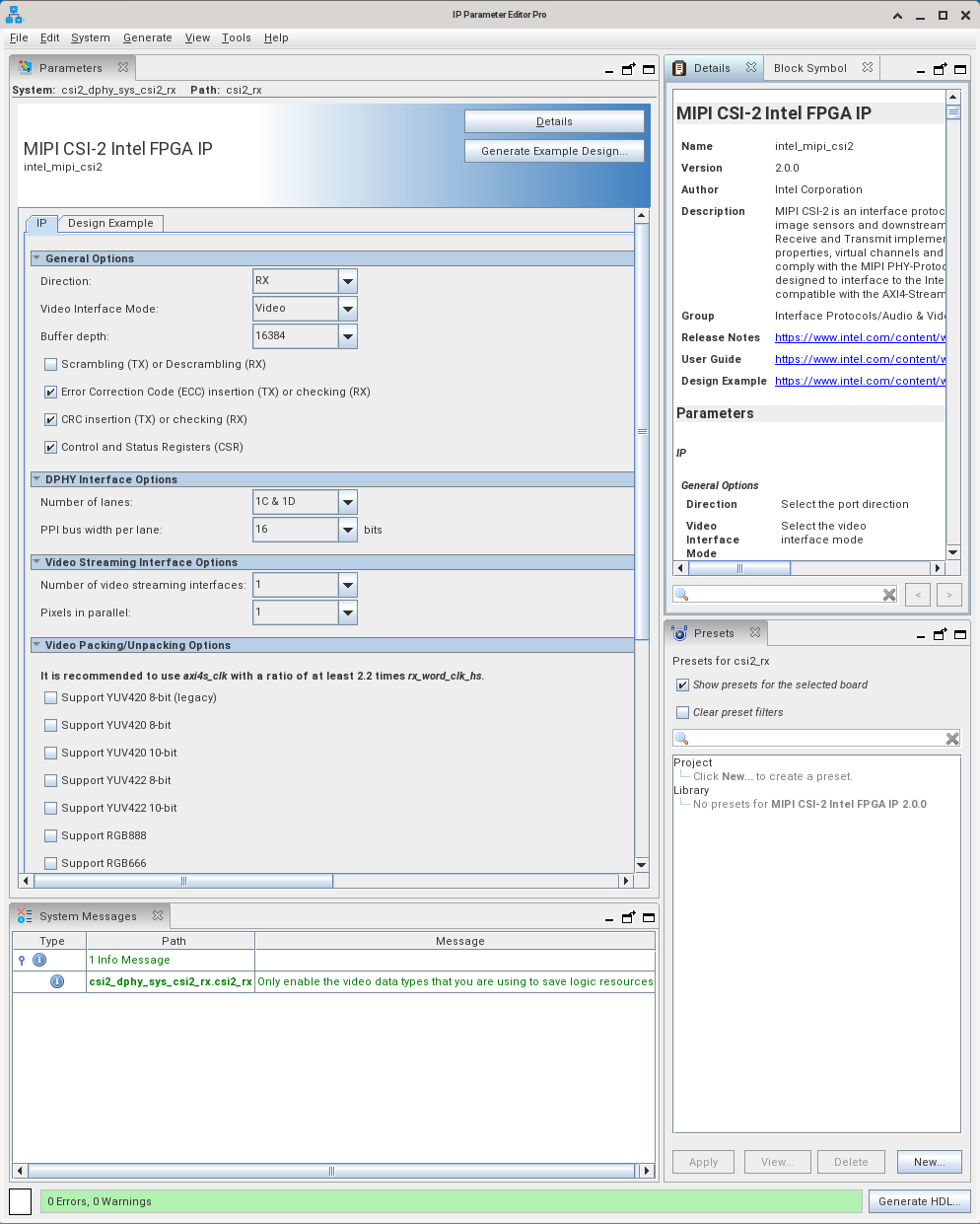Minimize the Parameters panel
The height and width of the screenshot is (1224, 980).
tap(609, 71)
